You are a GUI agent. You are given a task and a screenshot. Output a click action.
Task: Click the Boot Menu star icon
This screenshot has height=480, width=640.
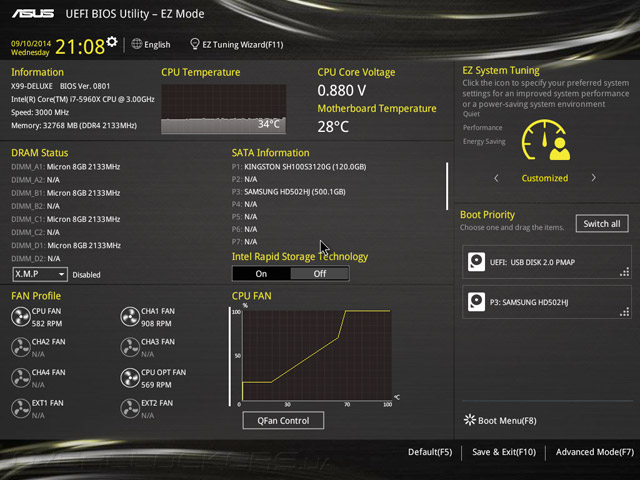click(470, 420)
